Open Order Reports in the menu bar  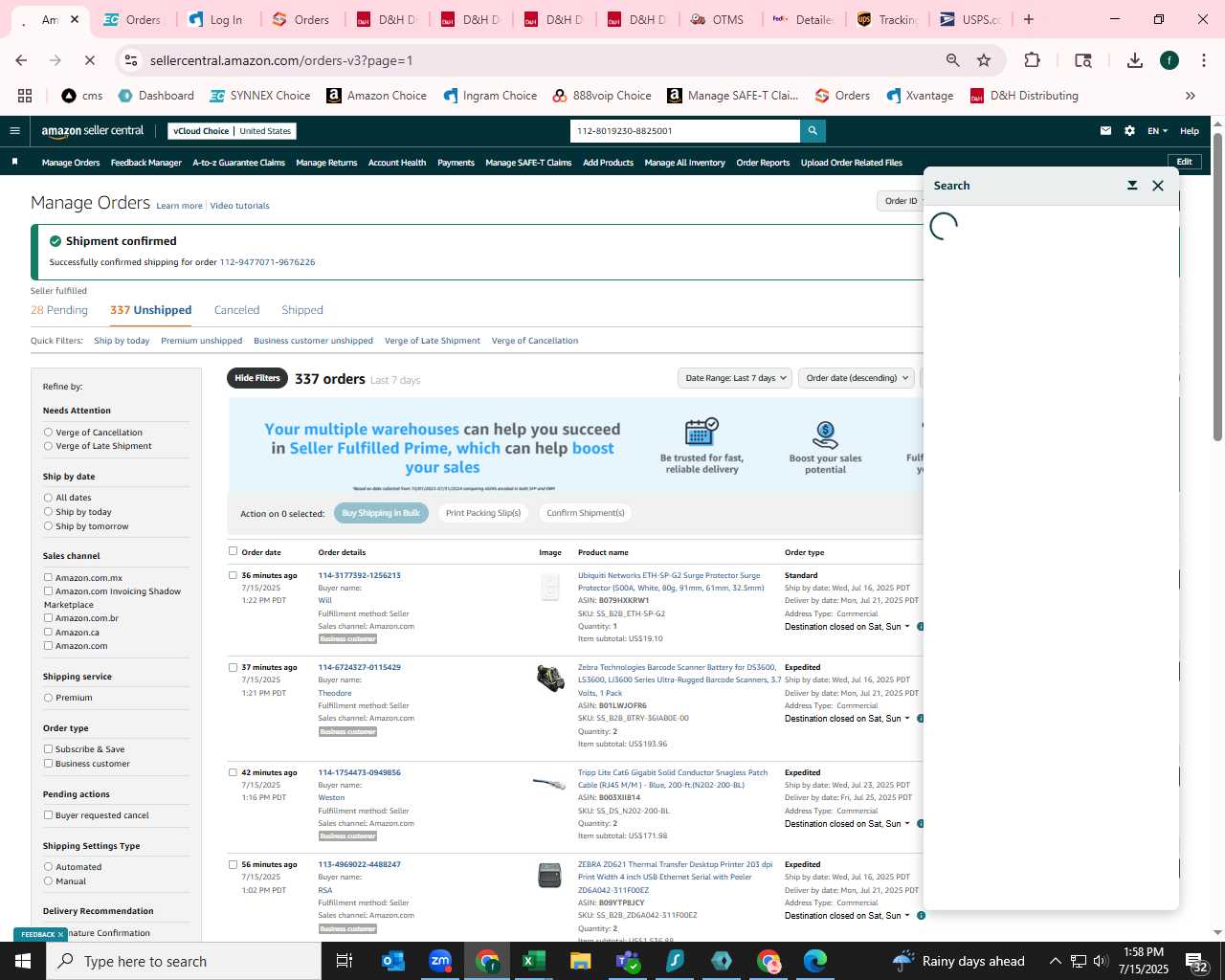(x=763, y=163)
